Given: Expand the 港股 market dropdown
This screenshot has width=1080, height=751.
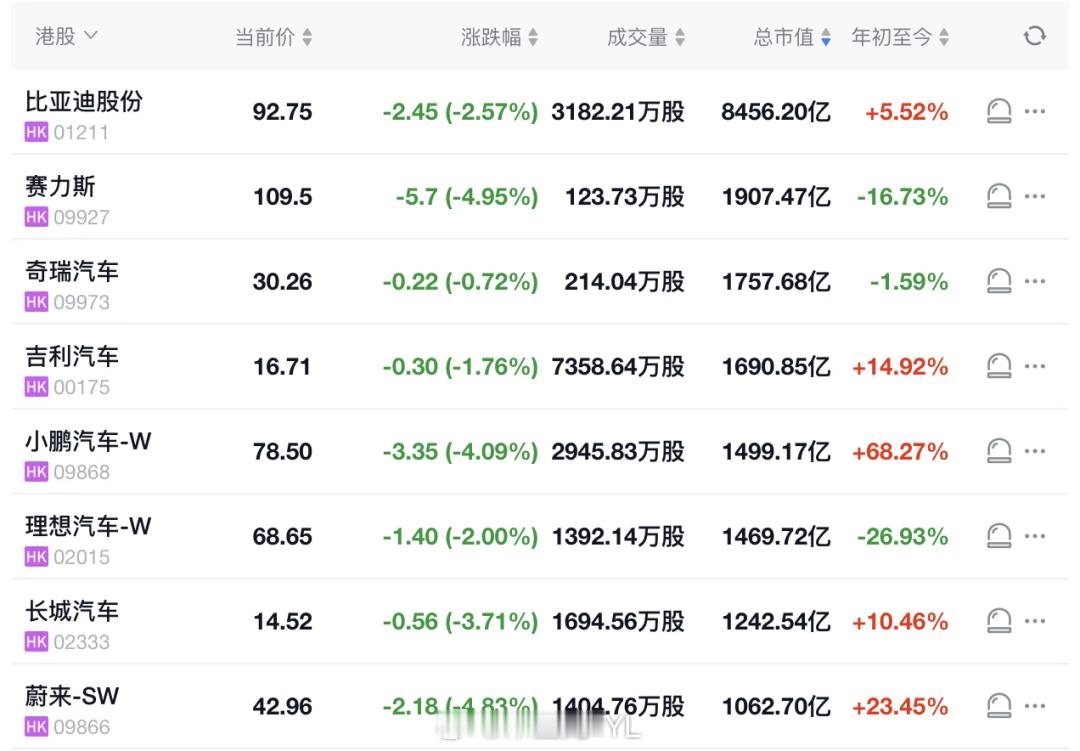Looking at the screenshot, I should 66,36.
